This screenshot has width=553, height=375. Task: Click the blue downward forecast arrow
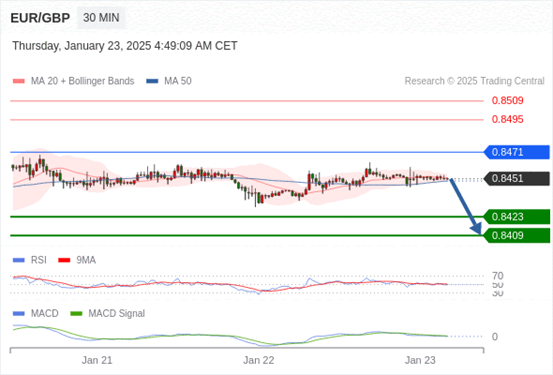[466, 206]
